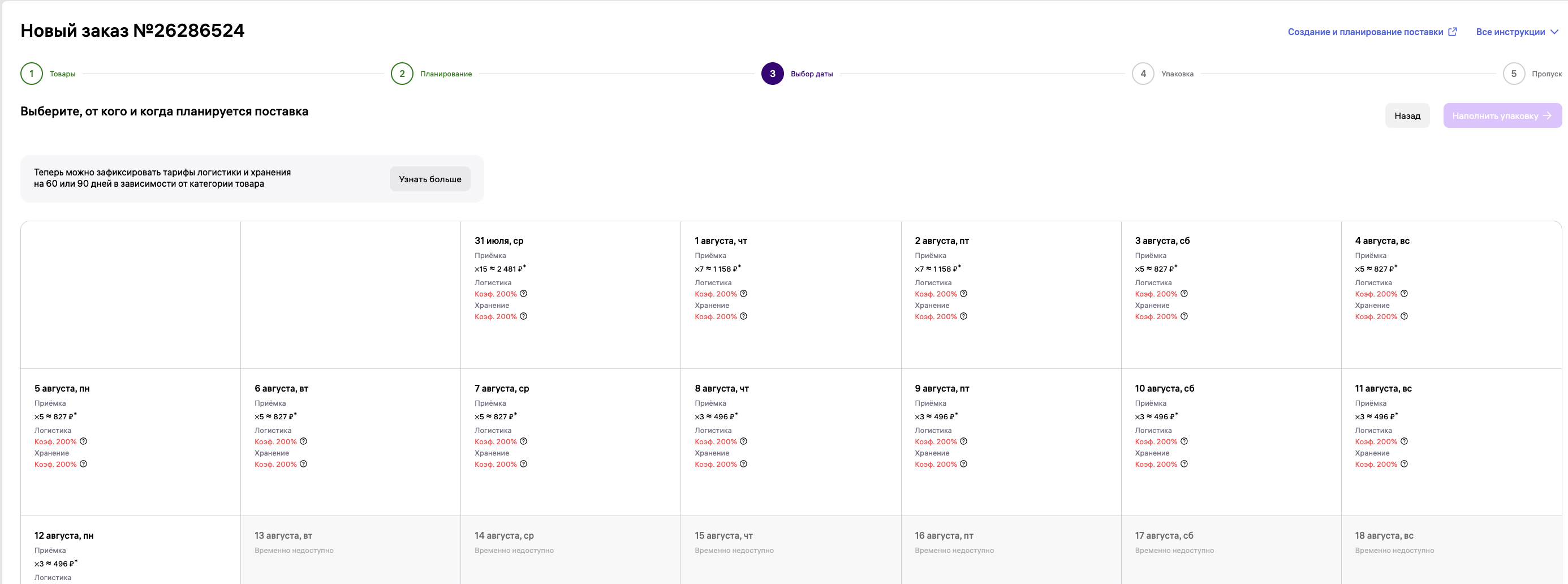Screen dimensions: 1568x584
Task: Click logistics coefficient help icon for 31 июля
Action: click(x=523, y=294)
